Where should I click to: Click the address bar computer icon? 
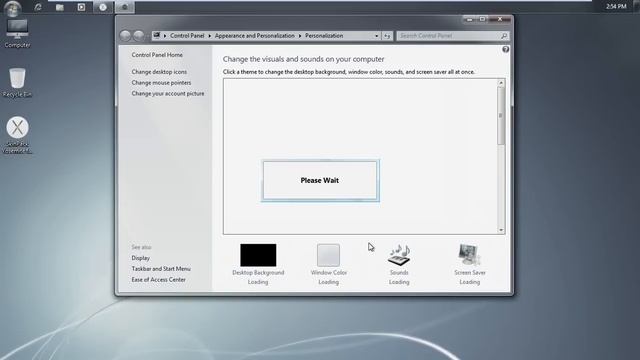[157, 36]
